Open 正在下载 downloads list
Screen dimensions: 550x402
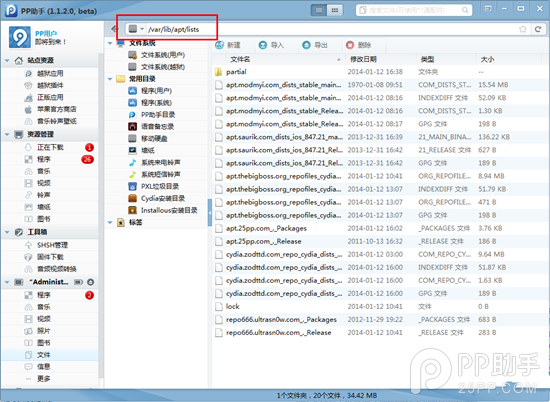pos(50,147)
